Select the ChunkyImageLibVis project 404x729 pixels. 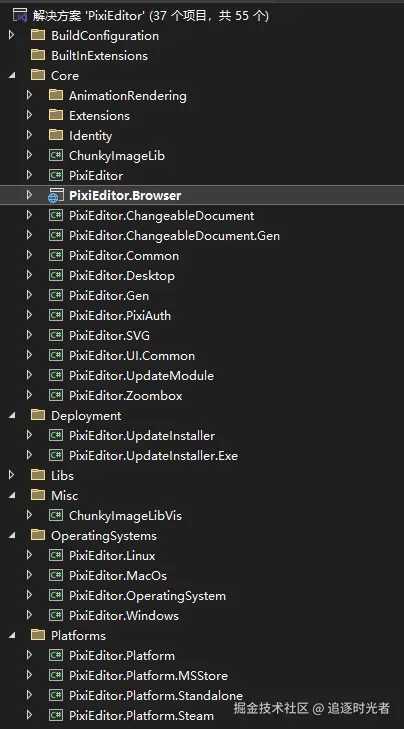125,516
